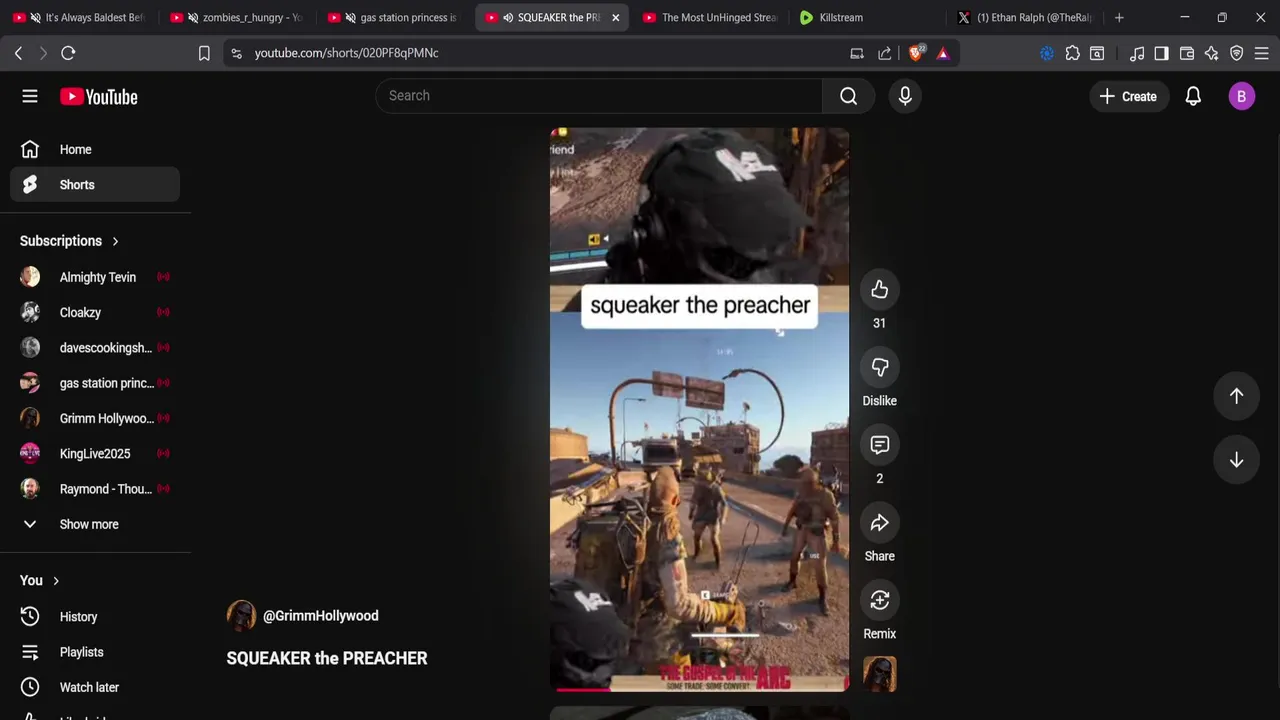Open Raymond - Thou... subscription channel
Viewport: 1280px width, 720px height.
pos(95,489)
